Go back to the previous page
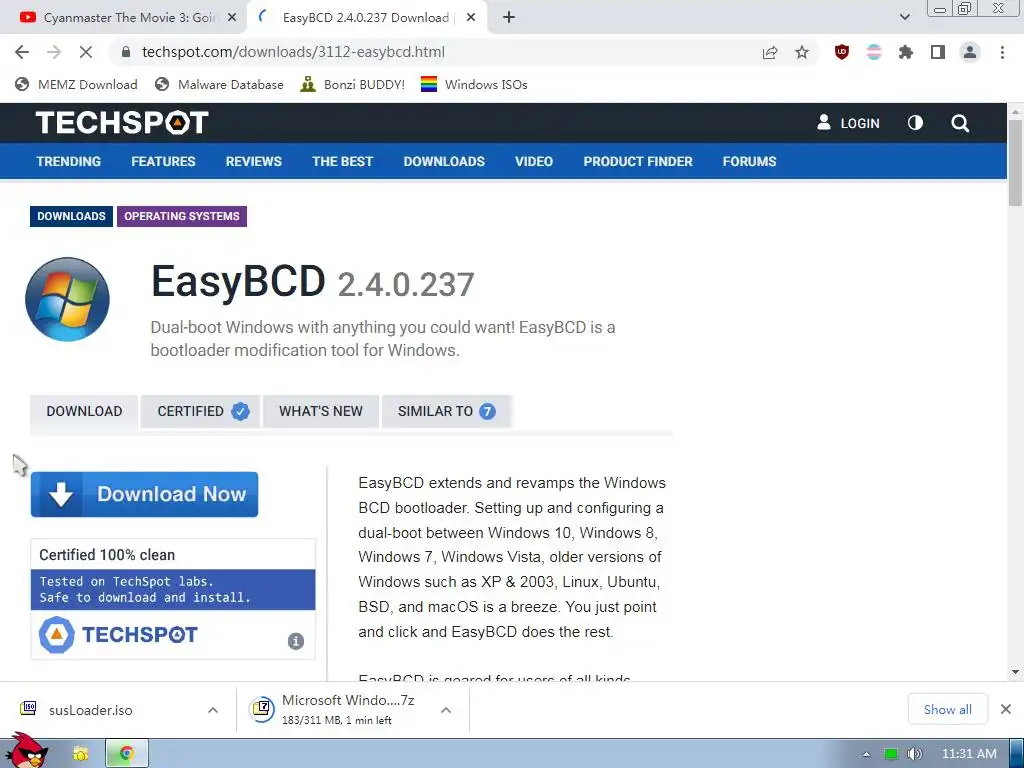The width and height of the screenshot is (1024, 768). [22, 52]
